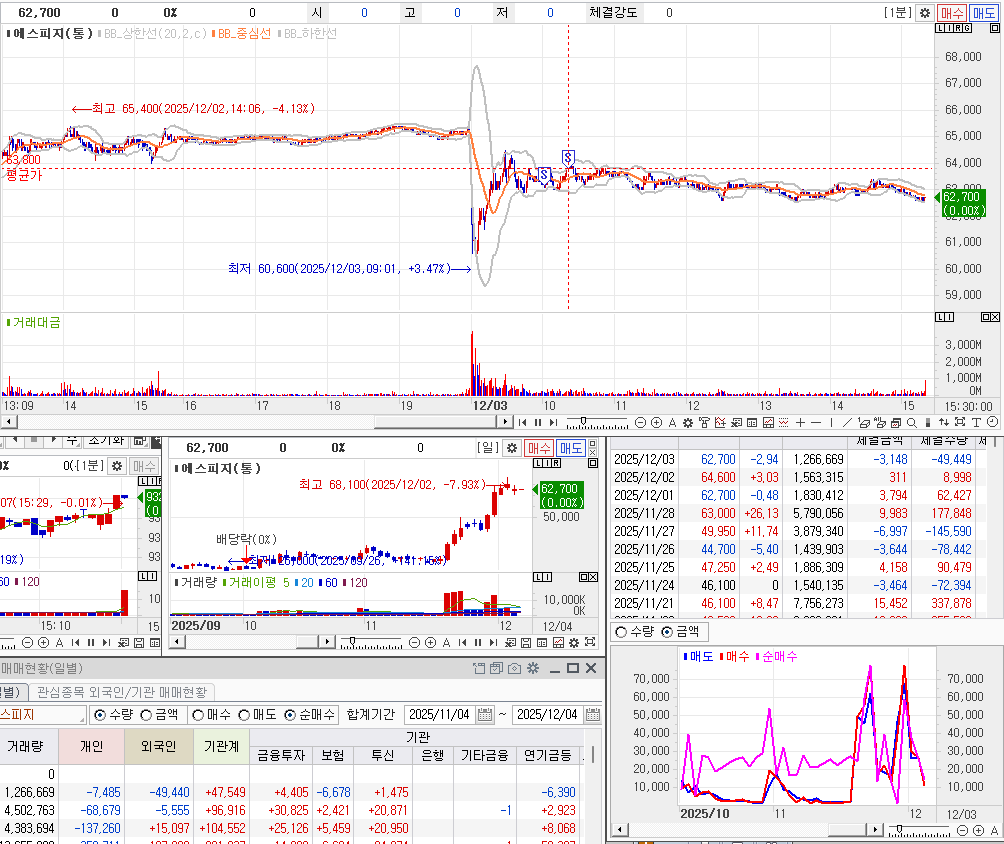This screenshot has height=844, width=1004.
Task: Click clock icon at end of main chart toolbar
Action: pyautogui.click(x=992, y=422)
